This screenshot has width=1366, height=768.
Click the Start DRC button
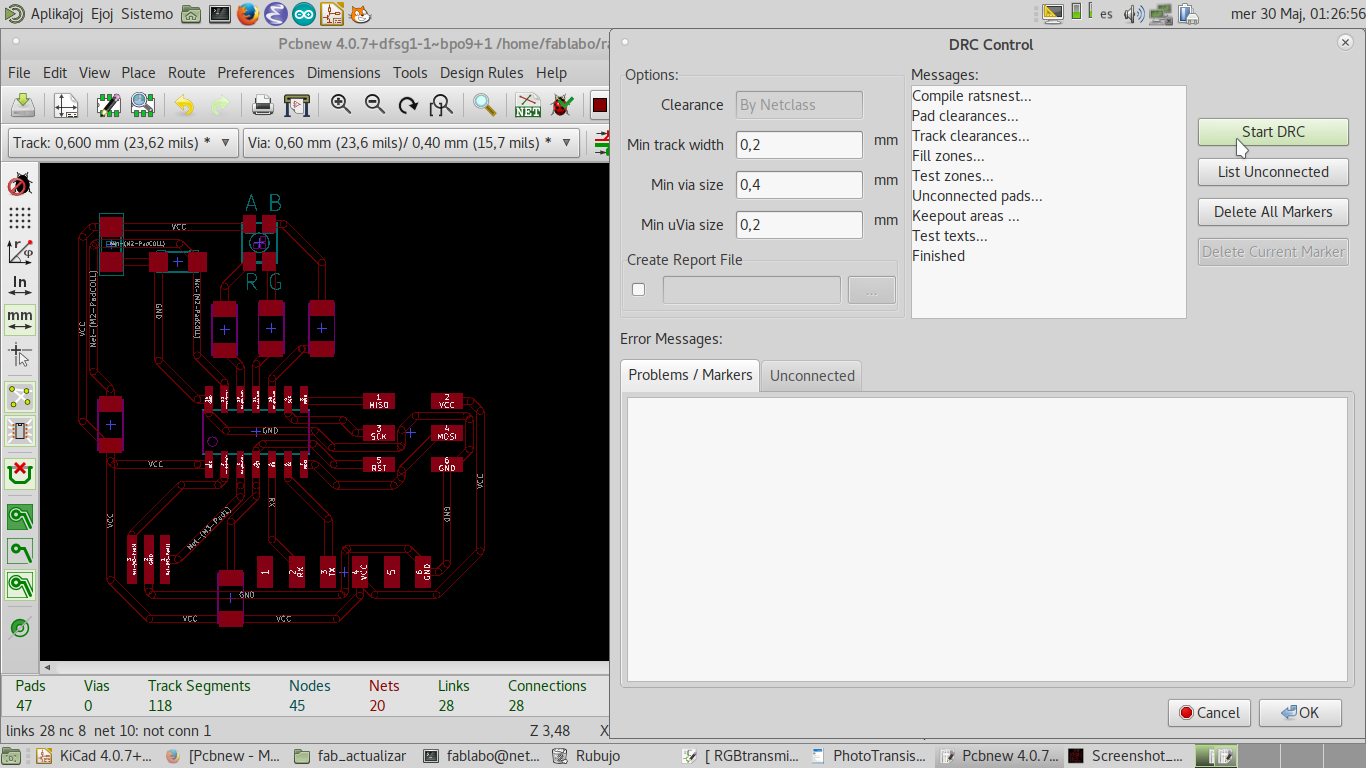(x=1273, y=132)
